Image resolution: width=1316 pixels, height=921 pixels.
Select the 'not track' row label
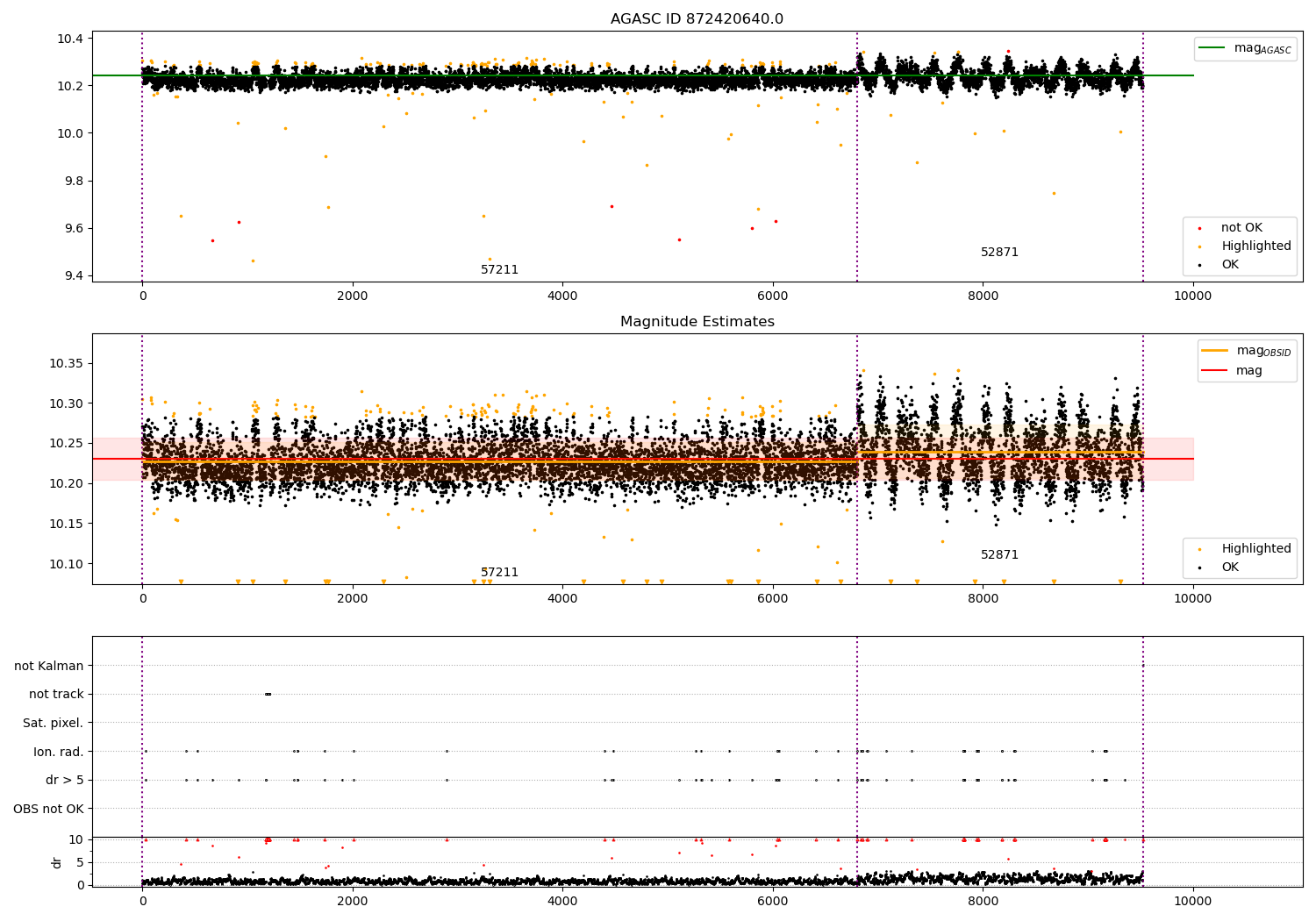[56, 695]
